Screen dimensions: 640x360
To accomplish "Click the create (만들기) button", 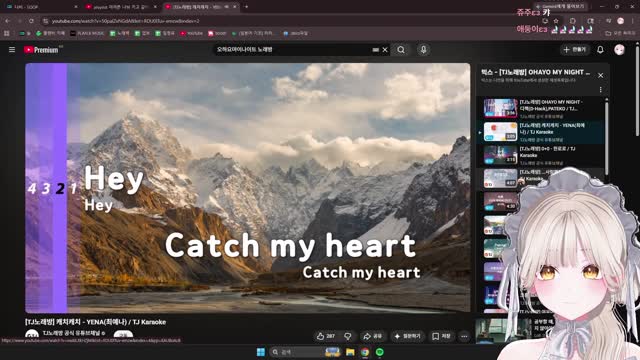I will pos(574,49).
